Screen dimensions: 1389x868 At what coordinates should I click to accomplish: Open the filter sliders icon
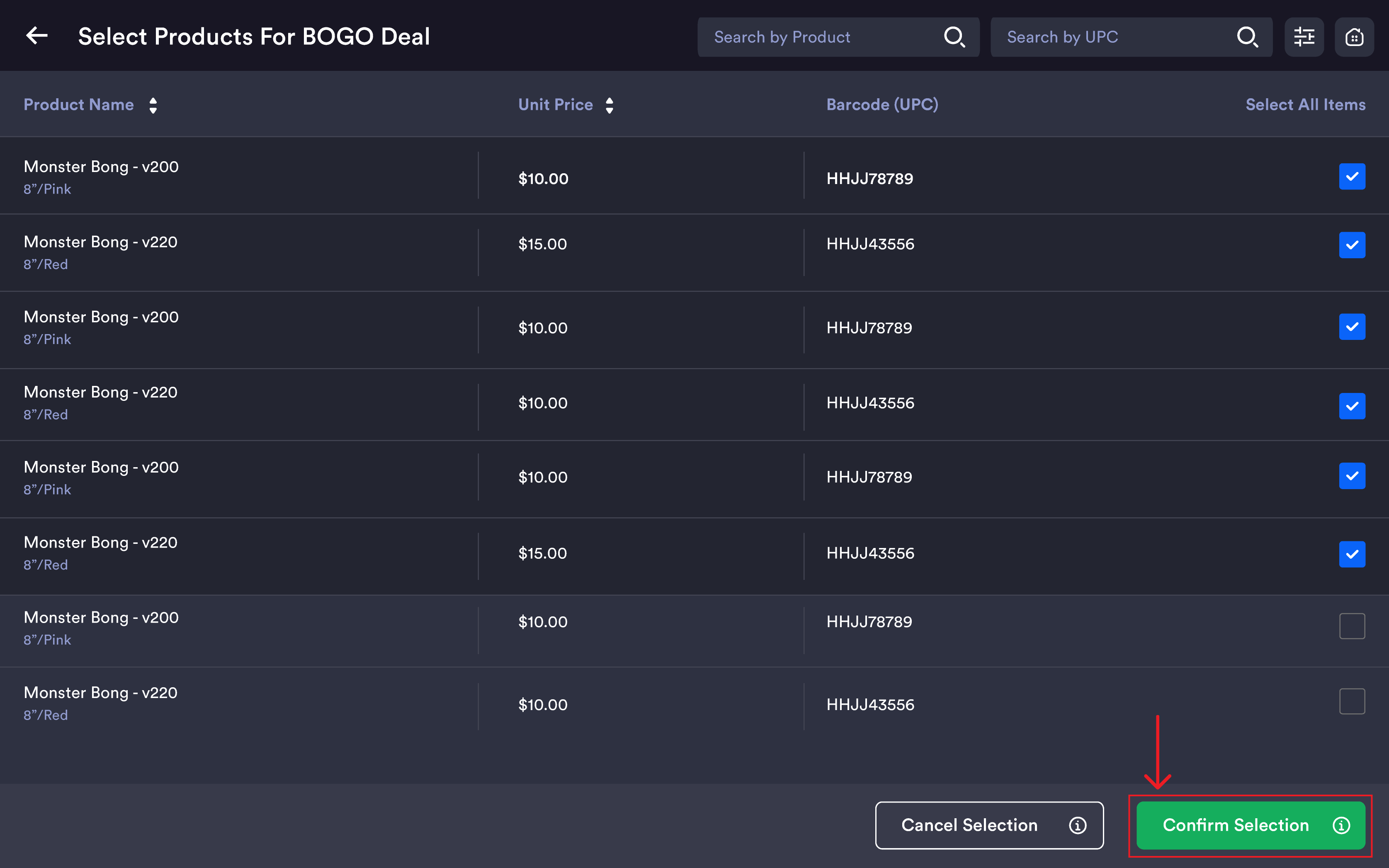1304,37
